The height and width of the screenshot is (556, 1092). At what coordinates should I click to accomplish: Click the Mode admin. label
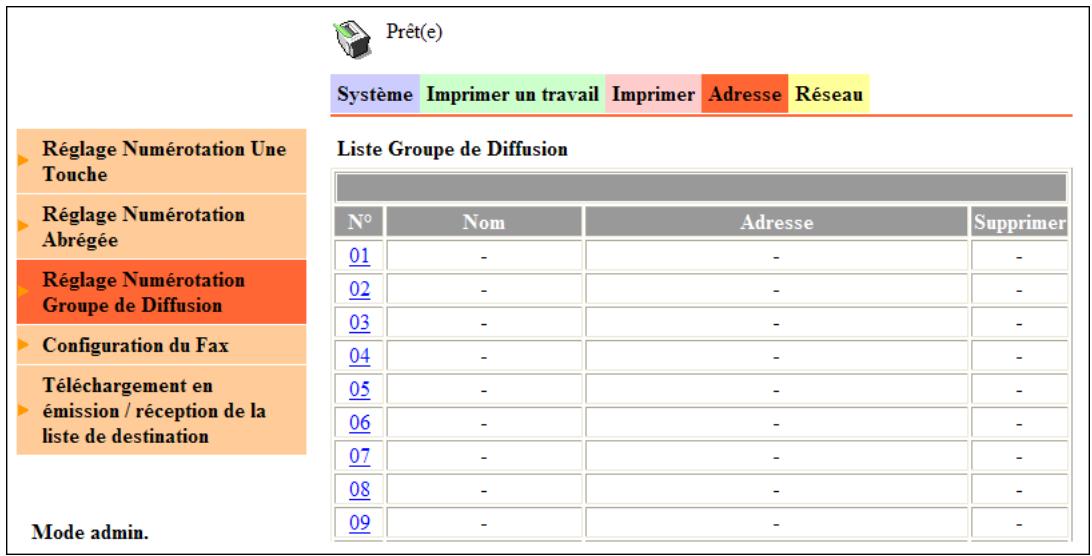[x=90, y=532]
